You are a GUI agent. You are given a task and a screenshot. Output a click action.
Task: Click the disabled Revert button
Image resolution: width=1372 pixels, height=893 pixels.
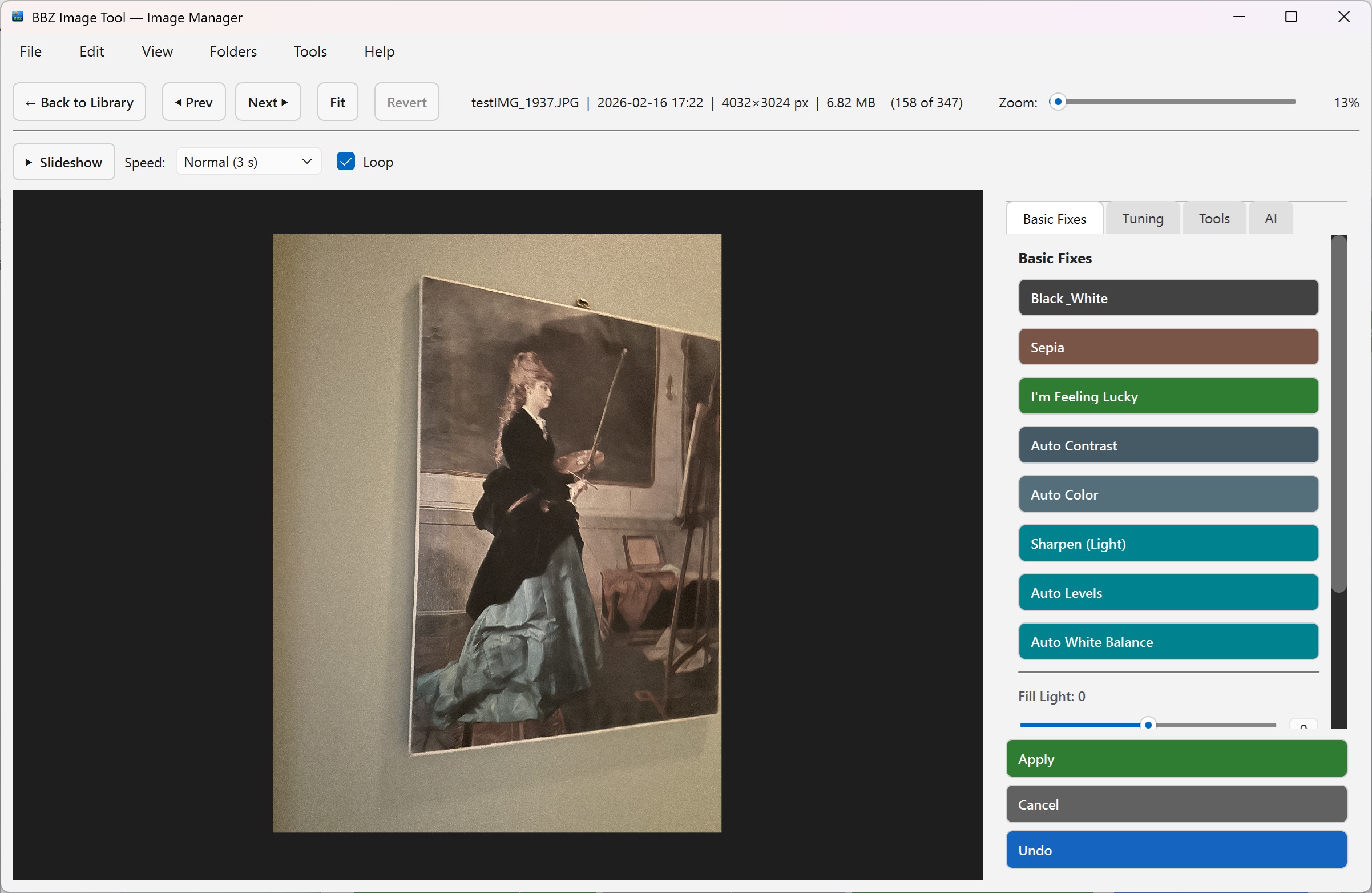tap(406, 102)
